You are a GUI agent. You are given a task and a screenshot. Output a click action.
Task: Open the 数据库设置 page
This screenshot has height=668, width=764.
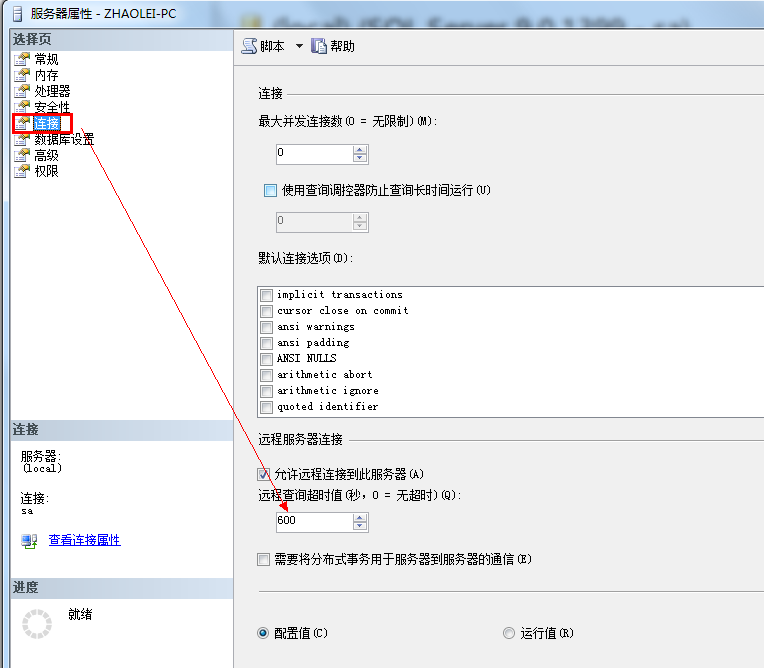pyautogui.click(x=64, y=139)
